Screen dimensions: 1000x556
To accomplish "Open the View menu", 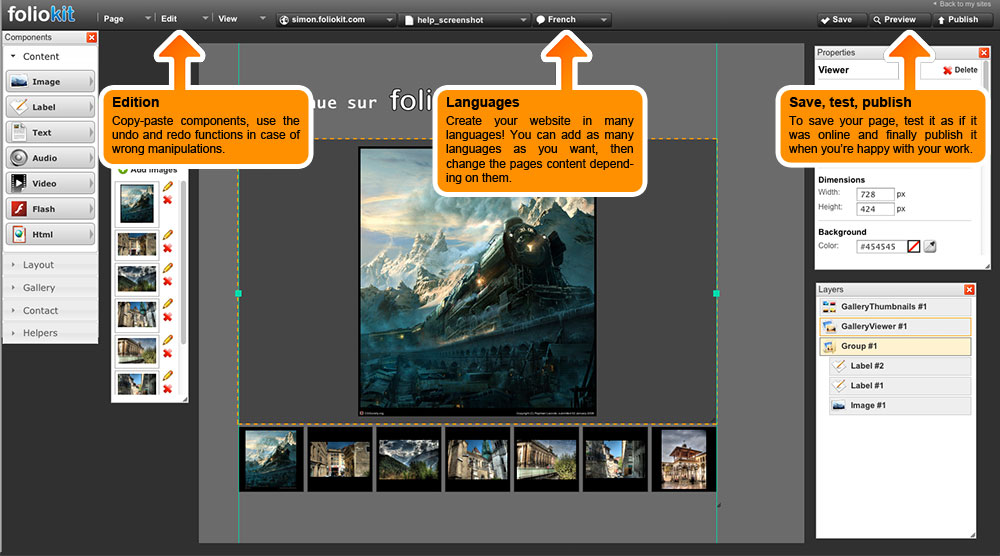I will [x=242, y=19].
